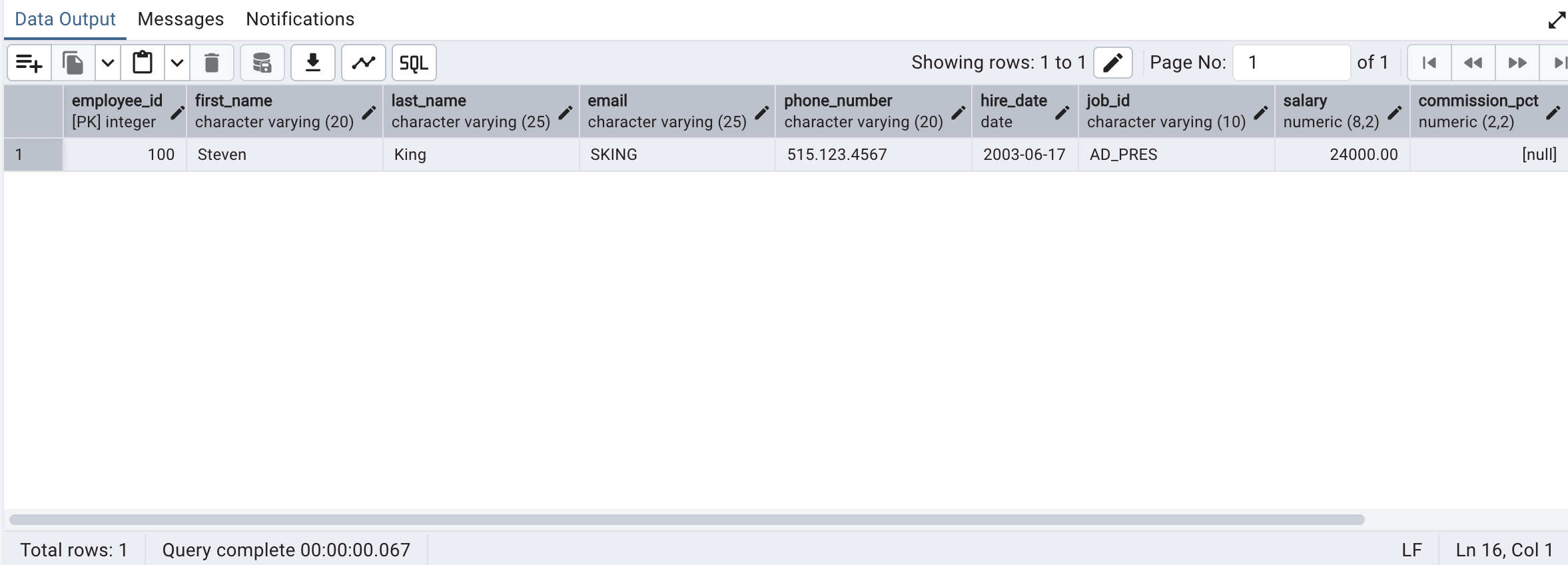1568x565 pixels.
Task: Expand the copy options dropdown arrow
Action: coord(108,63)
